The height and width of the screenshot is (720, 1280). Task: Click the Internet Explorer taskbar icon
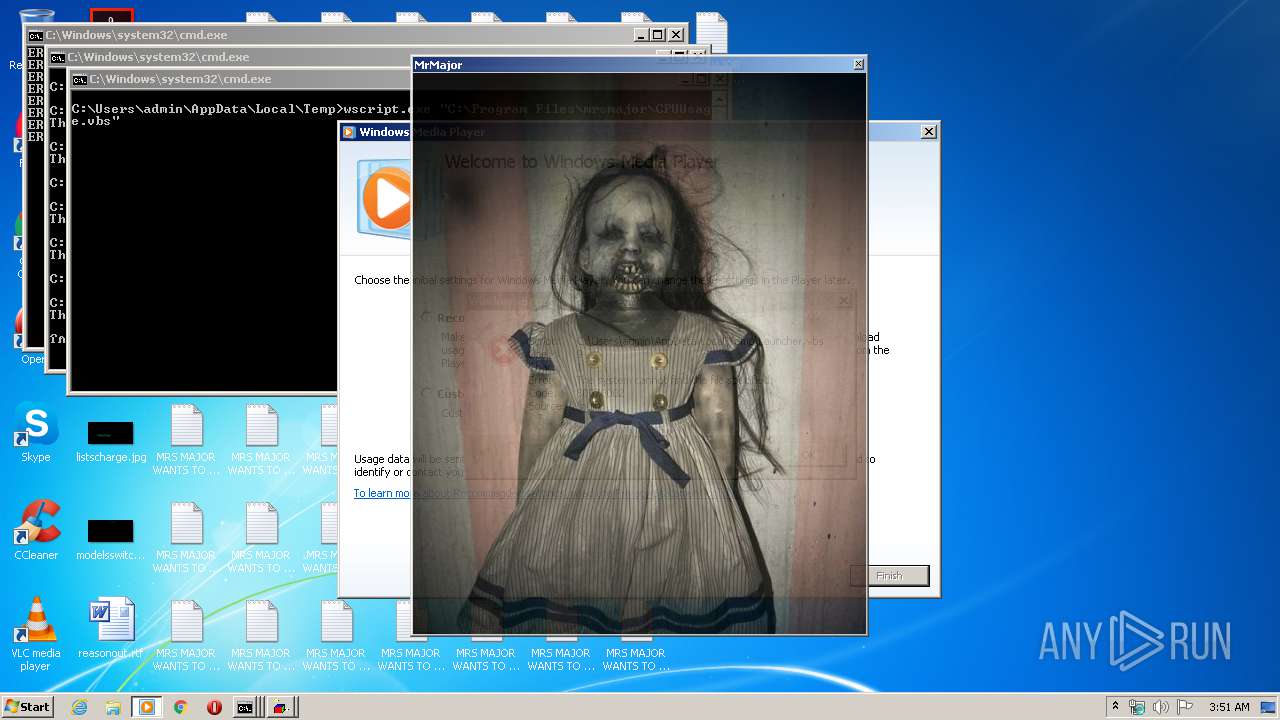click(x=79, y=707)
